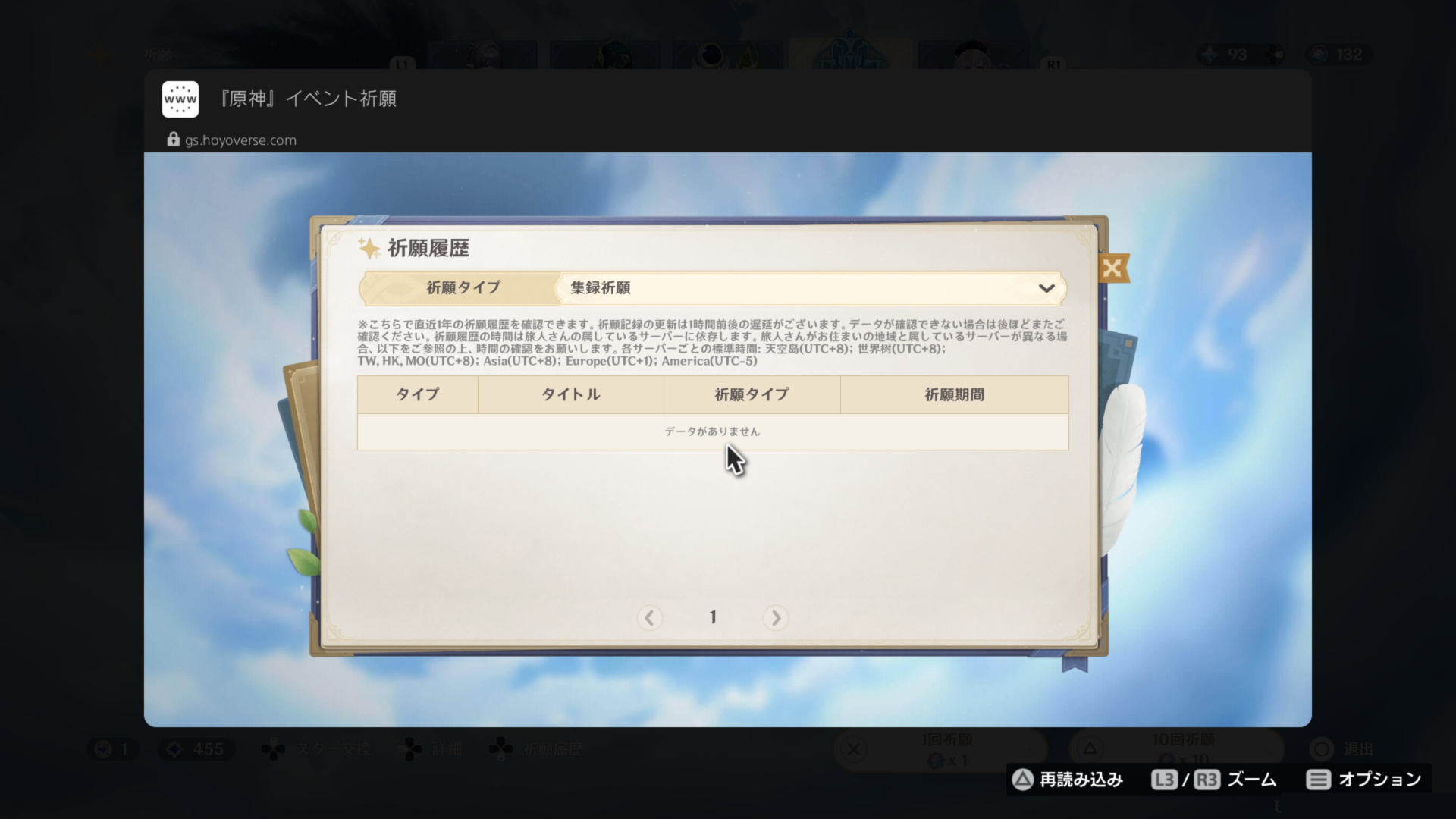Open the 集録祈願 dropdown field

pos(811,288)
